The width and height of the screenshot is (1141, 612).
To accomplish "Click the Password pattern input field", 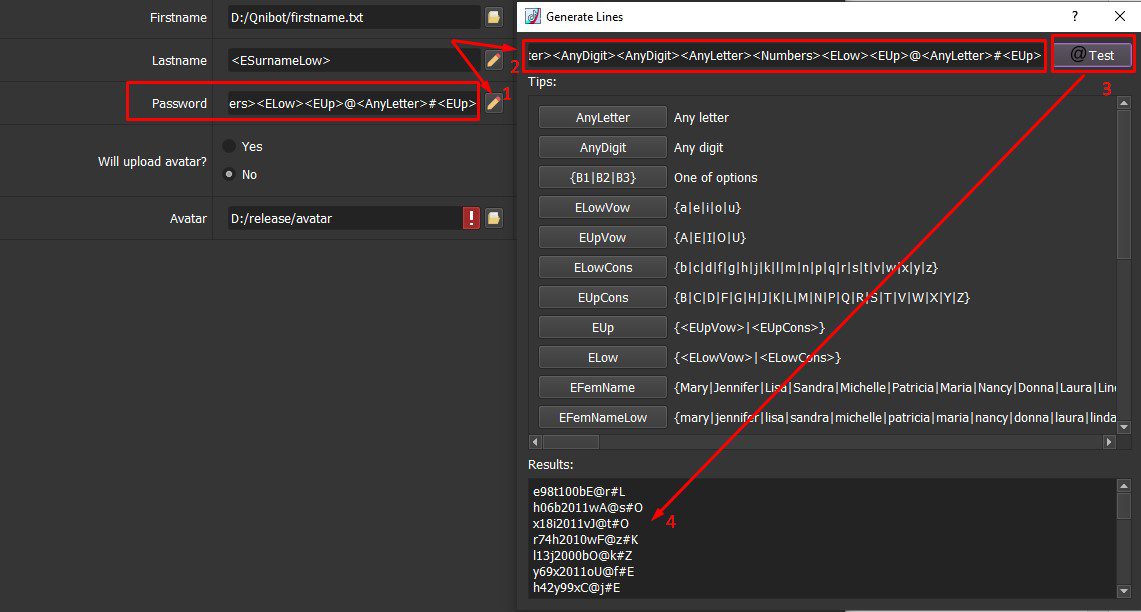I will (x=354, y=103).
